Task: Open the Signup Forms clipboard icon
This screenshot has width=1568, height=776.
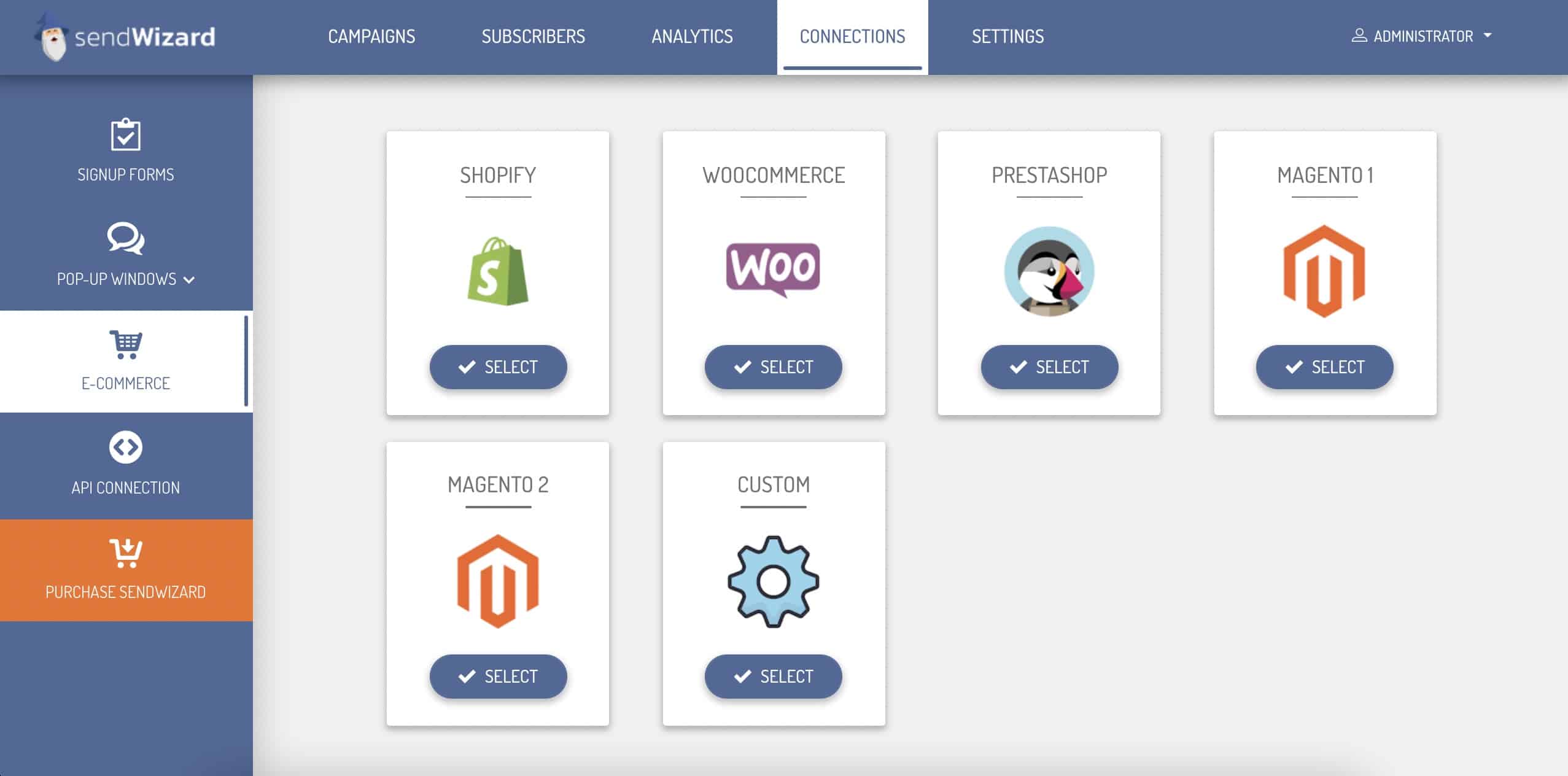Action: pyautogui.click(x=126, y=134)
